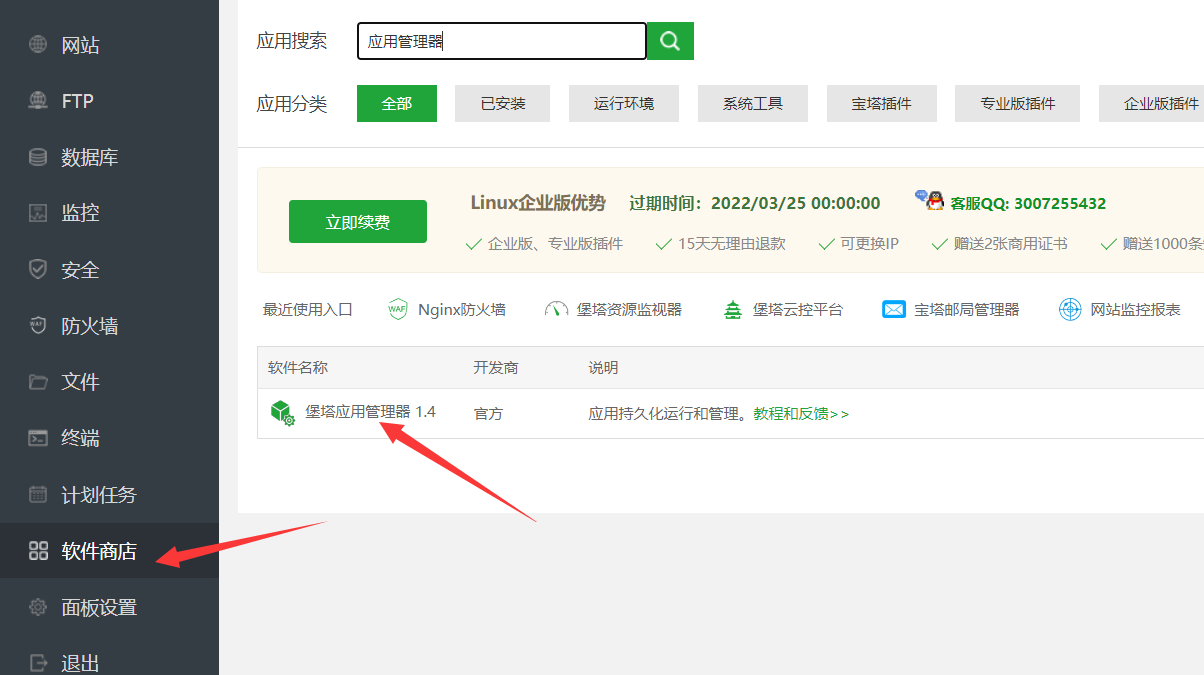Click the 说明 column header
The width and height of the screenshot is (1204, 675).
[x=603, y=367]
